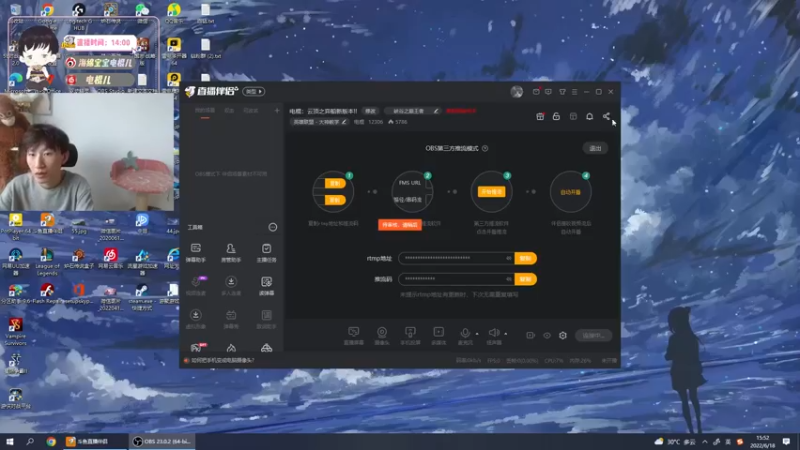Click 修改 next to the room title
Image resolution: width=800 pixels, height=450 pixels.
(x=370, y=111)
